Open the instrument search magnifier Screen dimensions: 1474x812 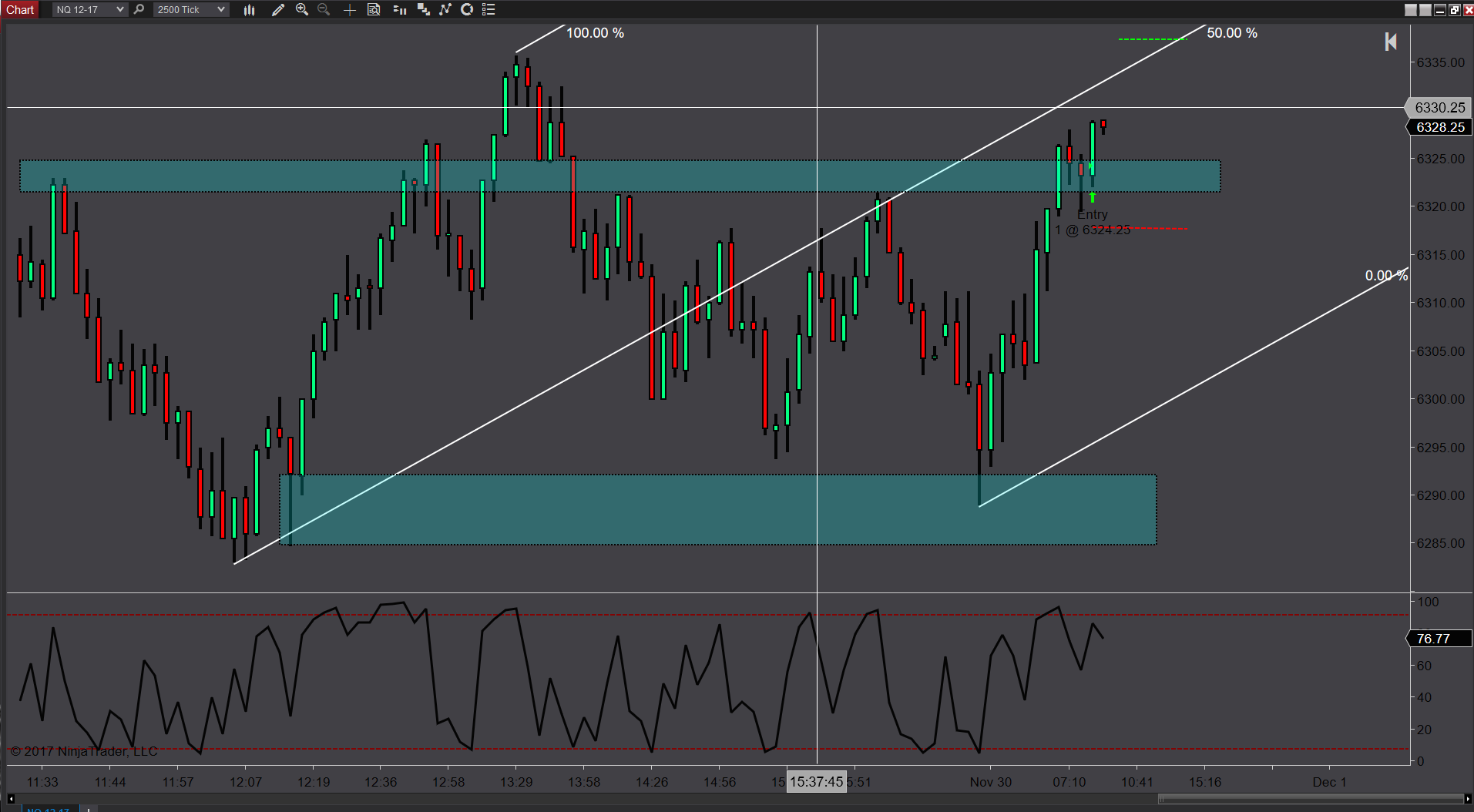pyautogui.click(x=139, y=9)
